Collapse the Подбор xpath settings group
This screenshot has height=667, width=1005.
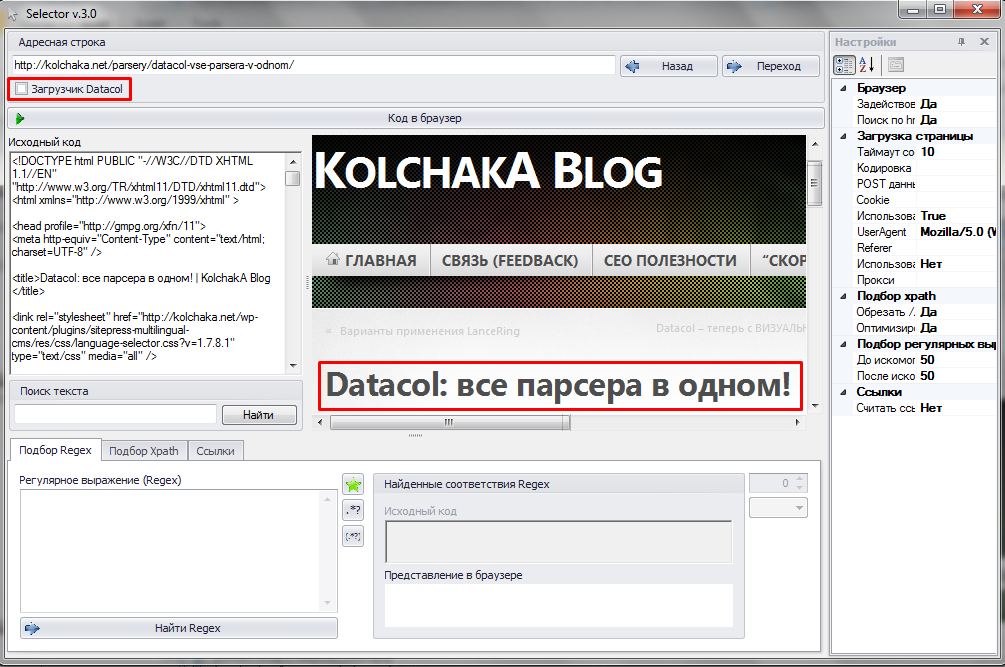(843, 296)
